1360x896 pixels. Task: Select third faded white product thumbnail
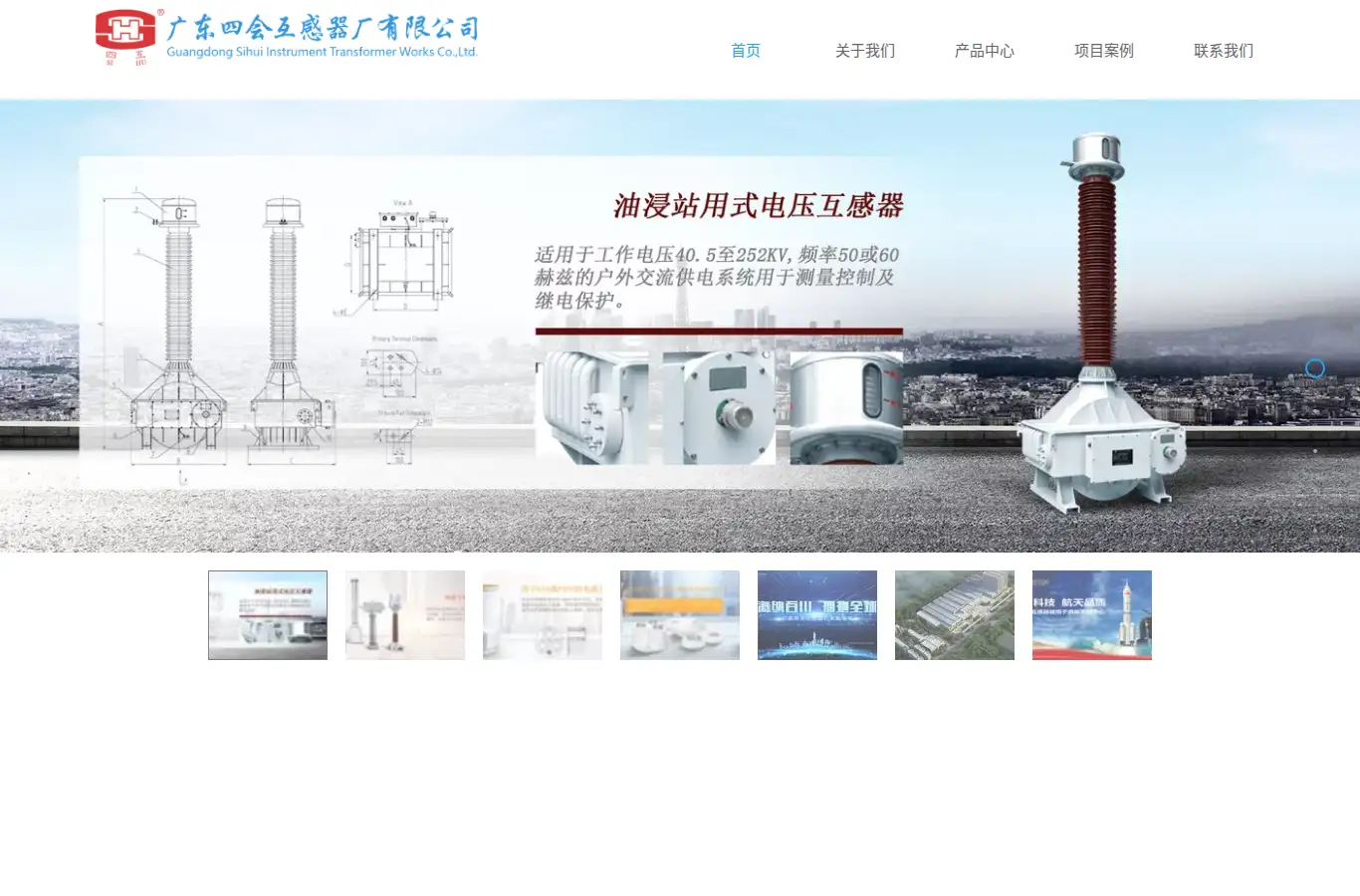coord(543,615)
